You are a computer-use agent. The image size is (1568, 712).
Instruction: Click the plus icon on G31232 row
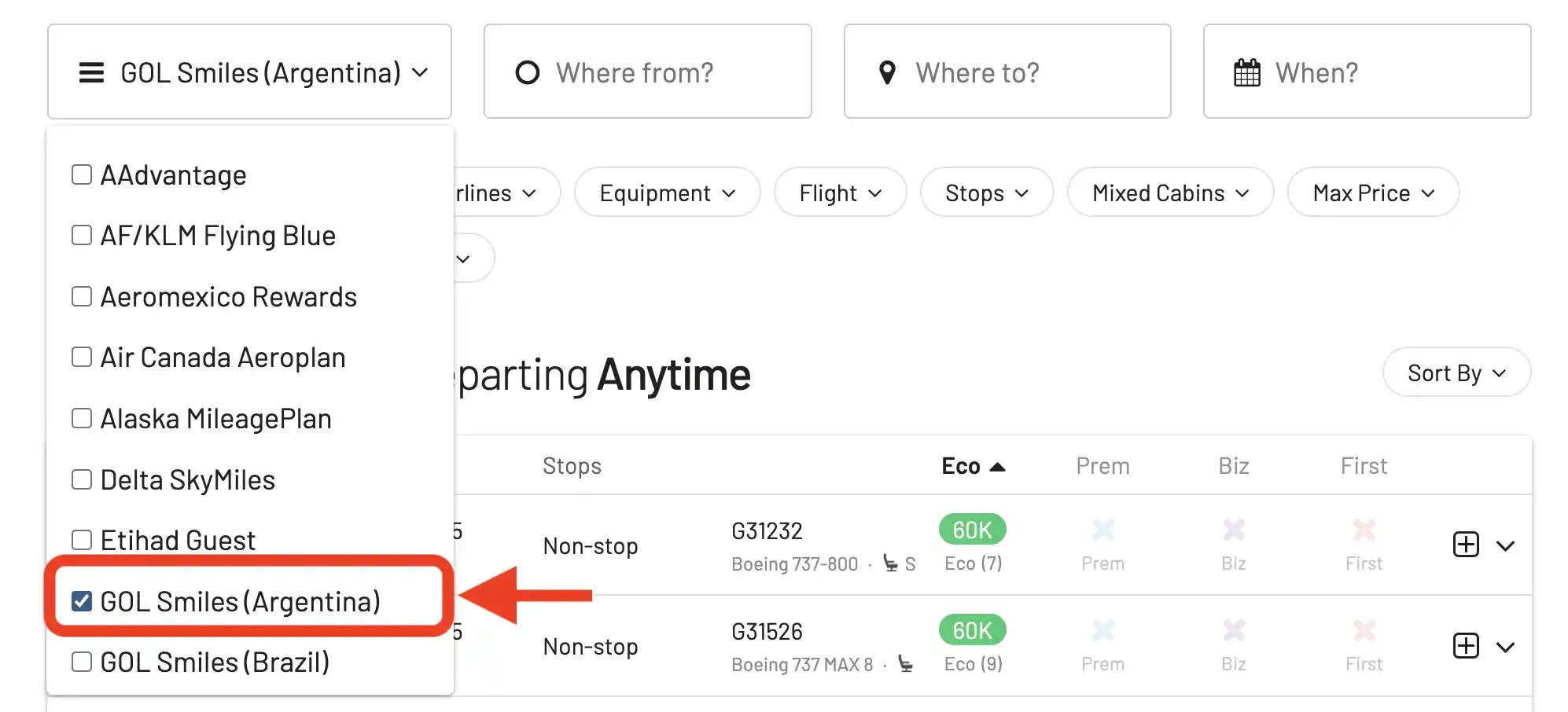click(x=1466, y=545)
